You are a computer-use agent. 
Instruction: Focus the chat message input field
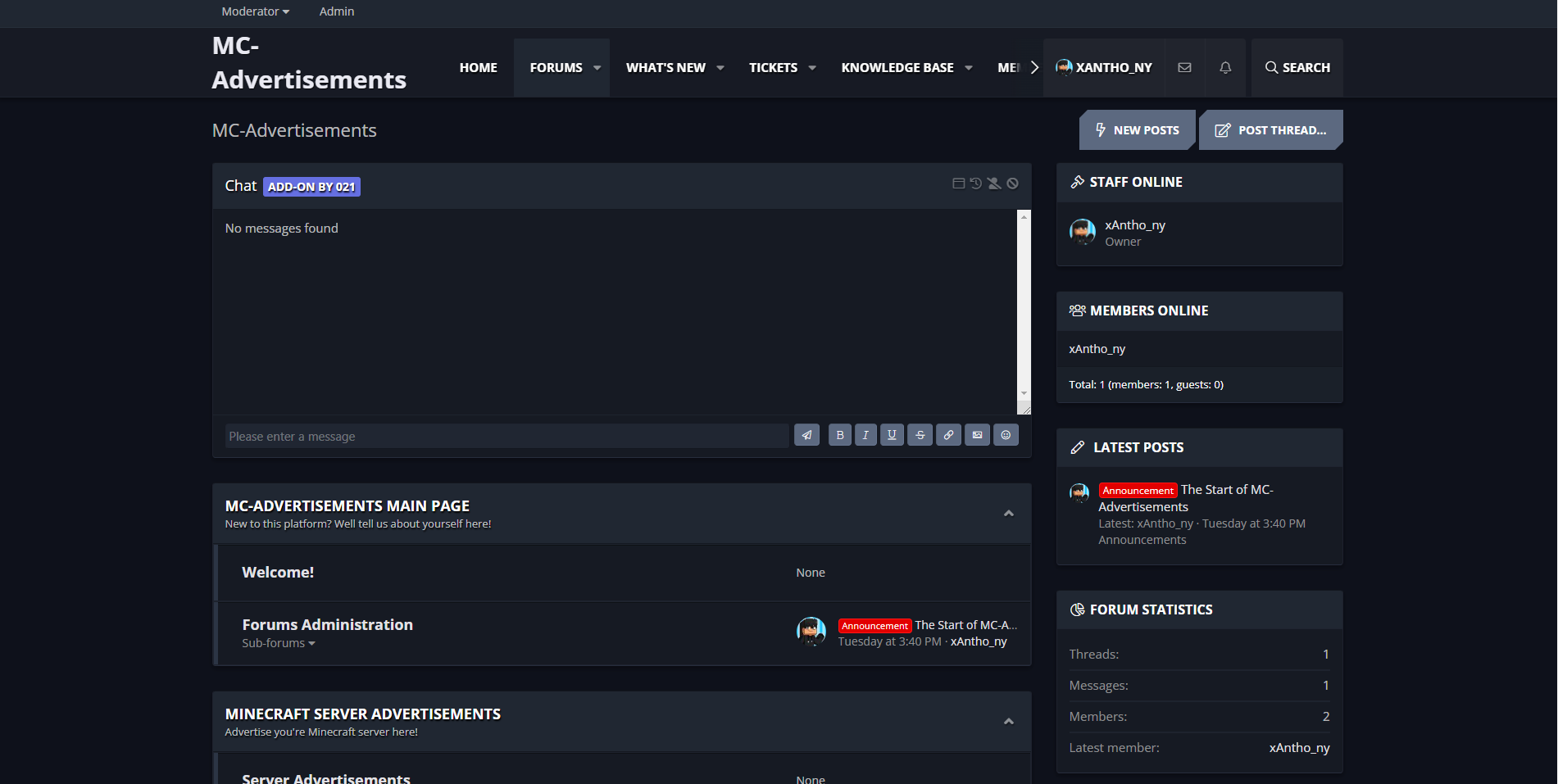pyautogui.click(x=506, y=436)
